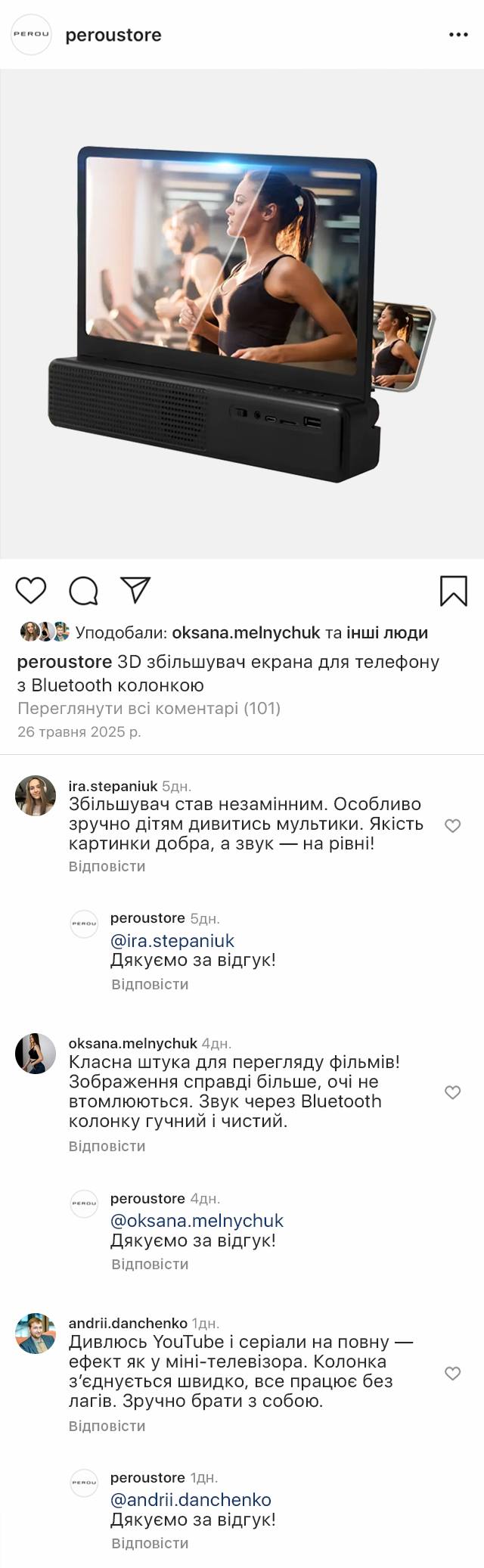Like oksana.melnychuk's comment
The image size is (484, 1568).
pyautogui.click(x=452, y=1091)
